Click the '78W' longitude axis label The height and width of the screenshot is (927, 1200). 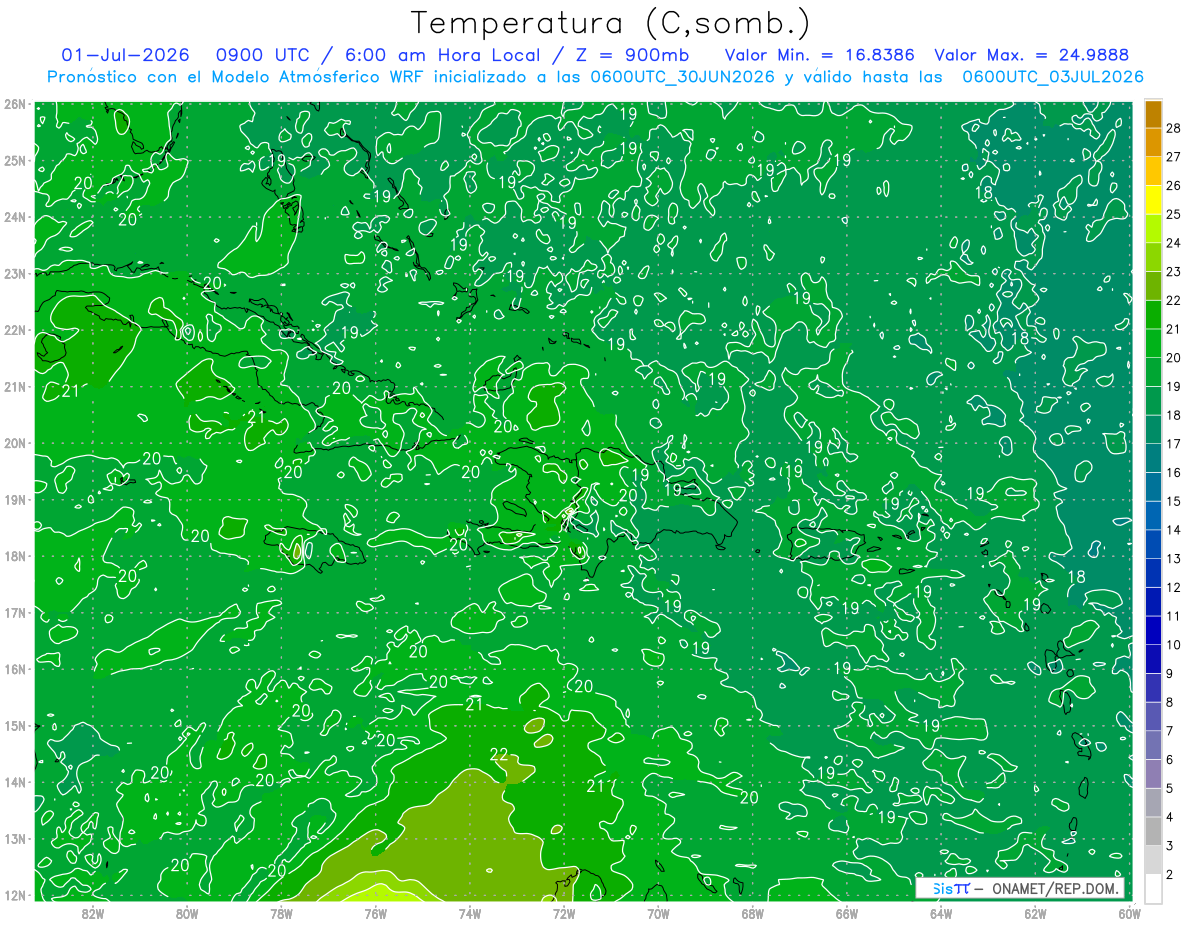[x=281, y=913]
